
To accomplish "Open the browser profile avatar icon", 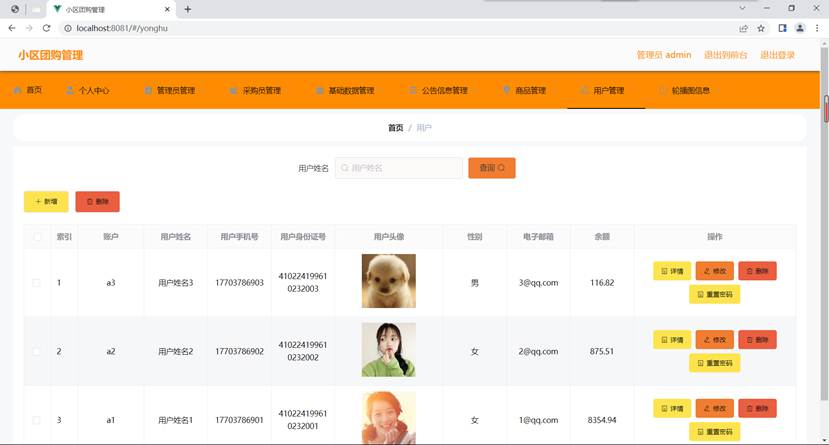I will coord(800,29).
